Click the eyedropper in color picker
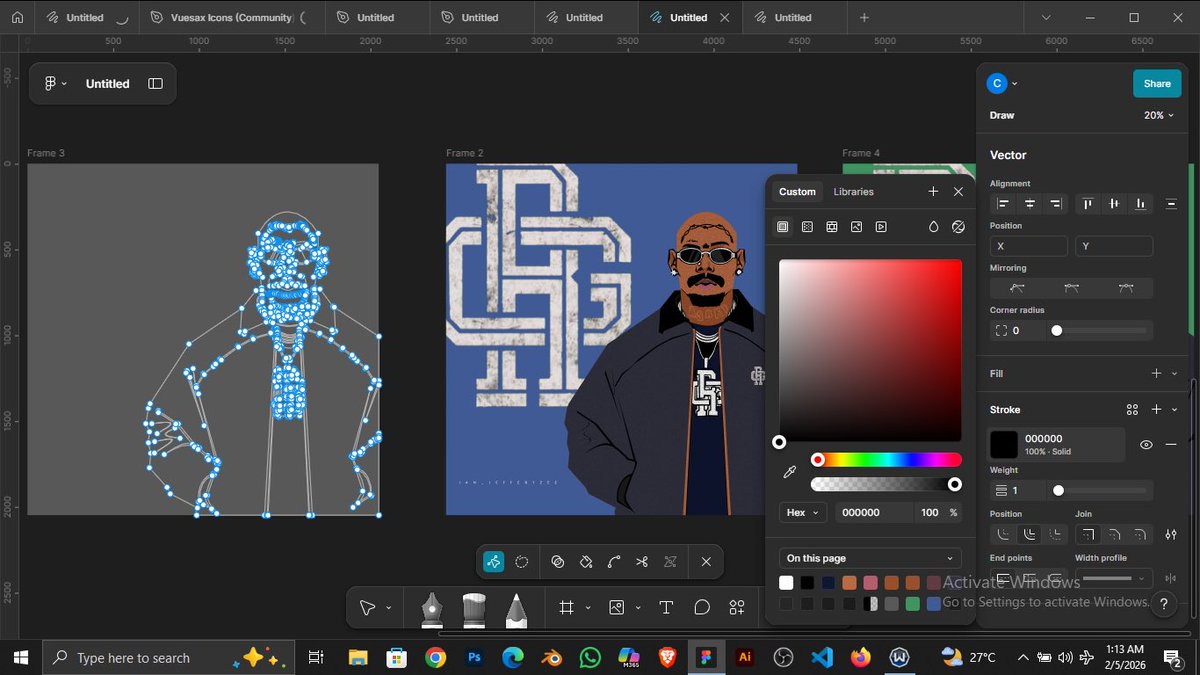Screen dimensions: 1200x675 click(x=789, y=472)
